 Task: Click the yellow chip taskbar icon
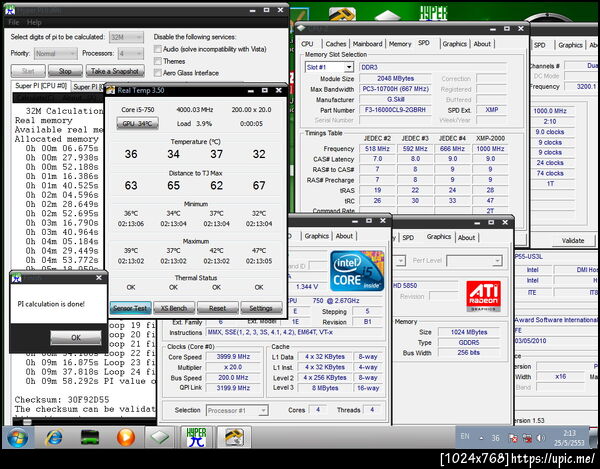pos(234,437)
